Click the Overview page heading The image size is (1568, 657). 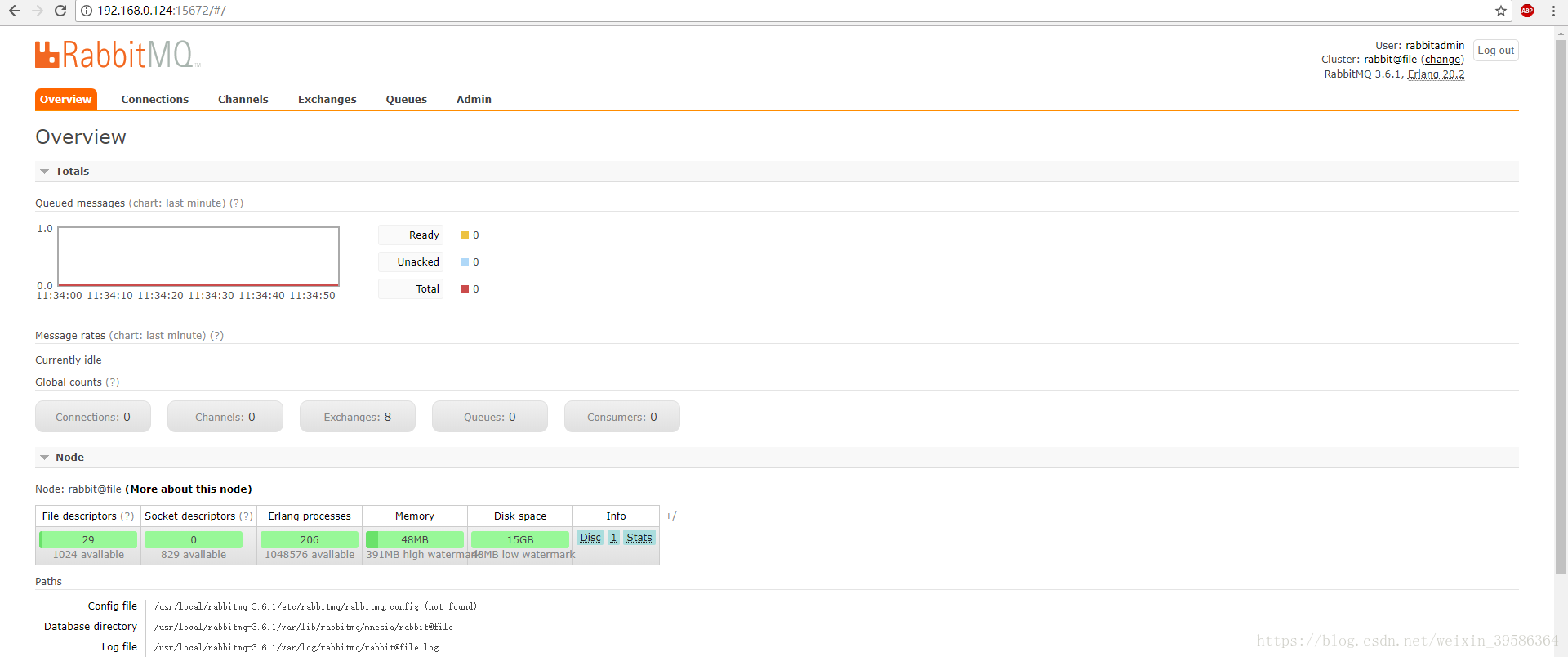tap(81, 137)
